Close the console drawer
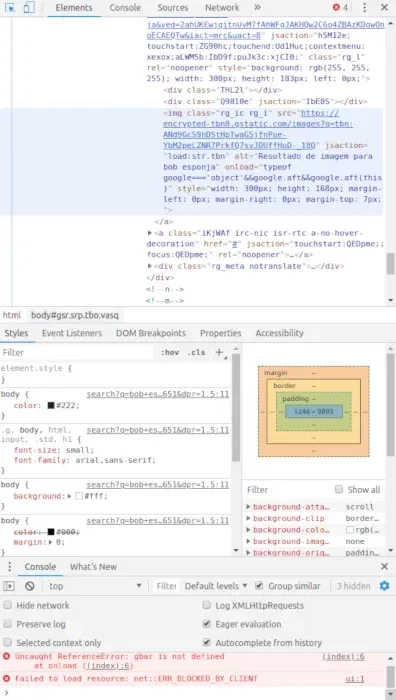The image size is (396, 700). click(x=384, y=567)
